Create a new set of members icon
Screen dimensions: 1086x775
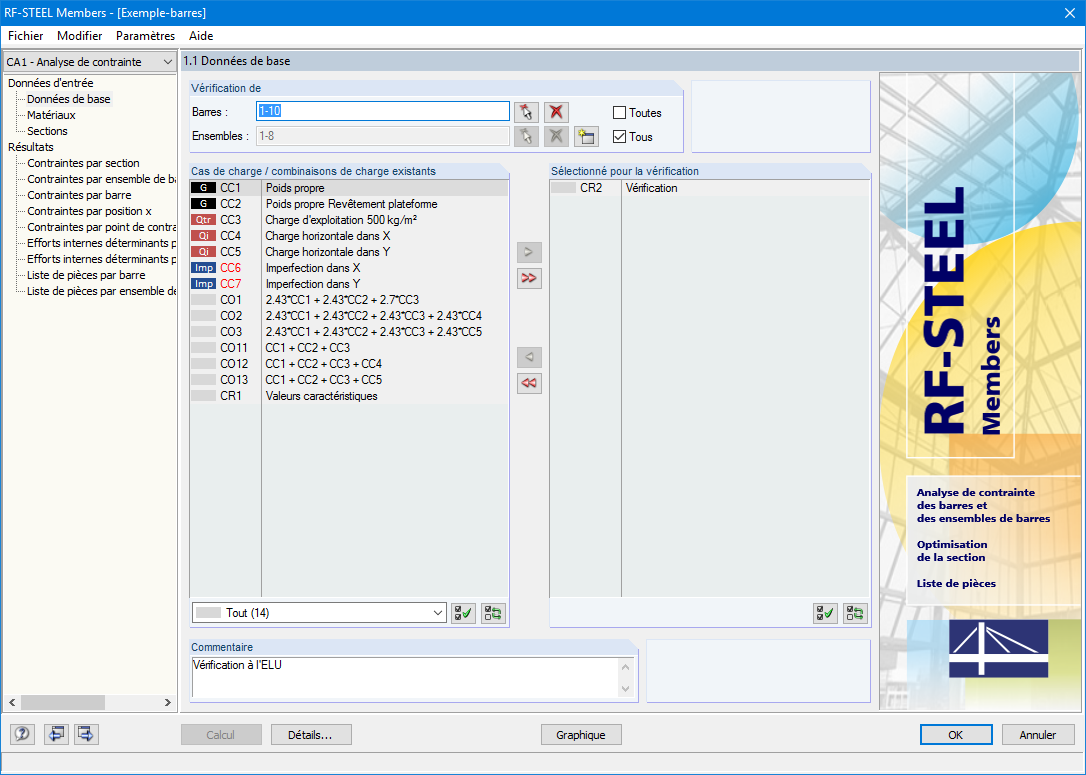point(586,136)
